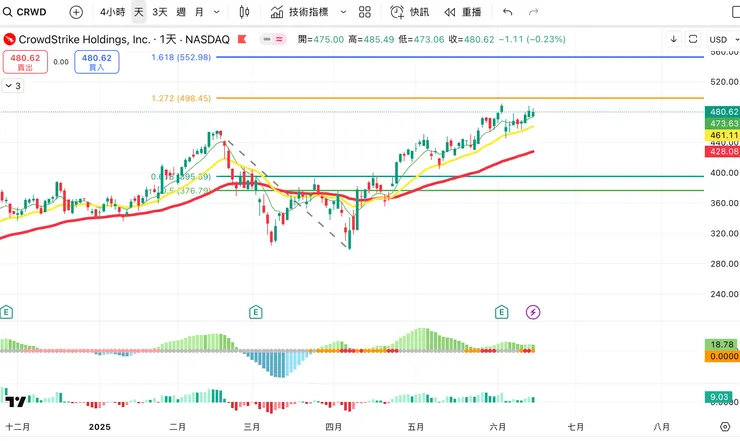The height and width of the screenshot is (441, 740).
Task: Open the candlestick chart type selector
Action: [245, 12]
